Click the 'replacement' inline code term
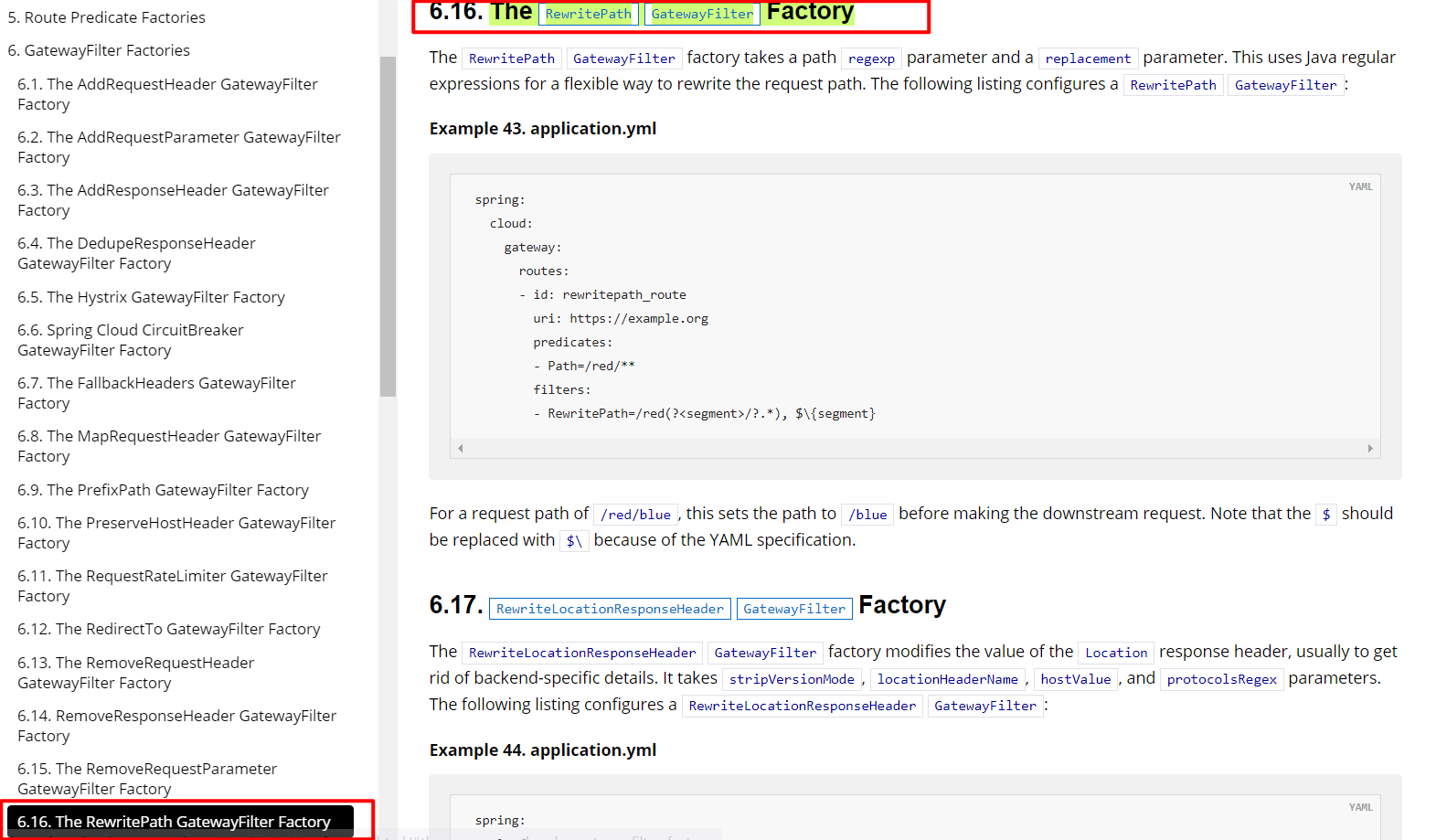The height and width of the screenshot is (840, 1447). tap(1088, 58)
